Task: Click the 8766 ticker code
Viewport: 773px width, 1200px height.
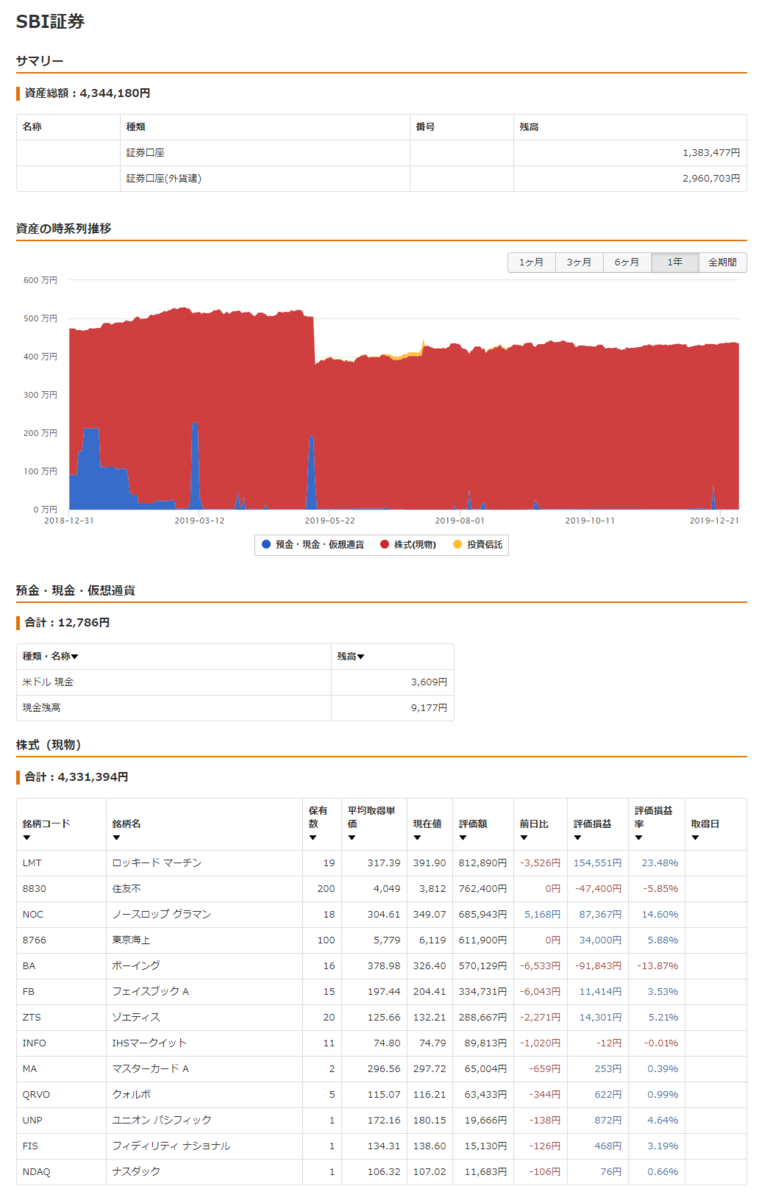Action: pyautogui.click(x=33, y=940)
